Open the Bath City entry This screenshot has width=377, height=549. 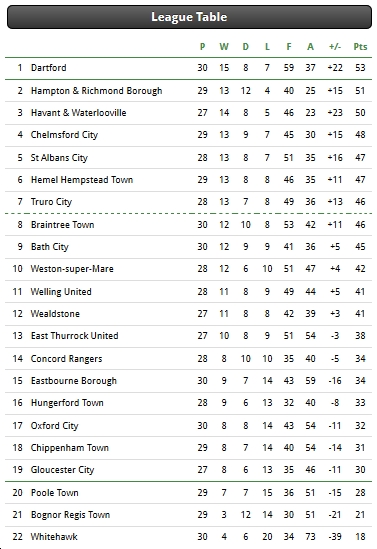50,247
